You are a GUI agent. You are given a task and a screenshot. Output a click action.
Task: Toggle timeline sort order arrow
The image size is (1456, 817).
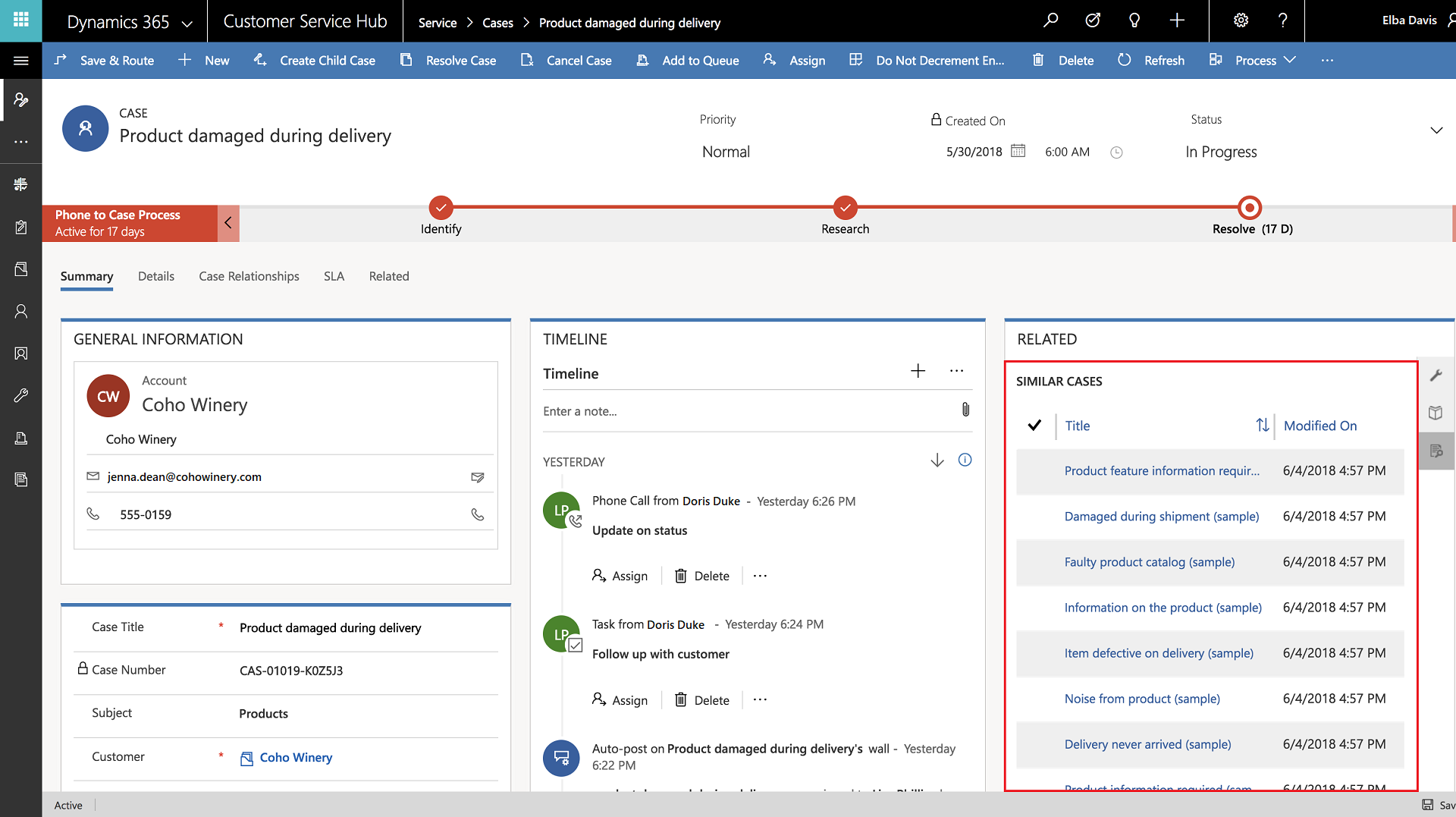[937, 460]
